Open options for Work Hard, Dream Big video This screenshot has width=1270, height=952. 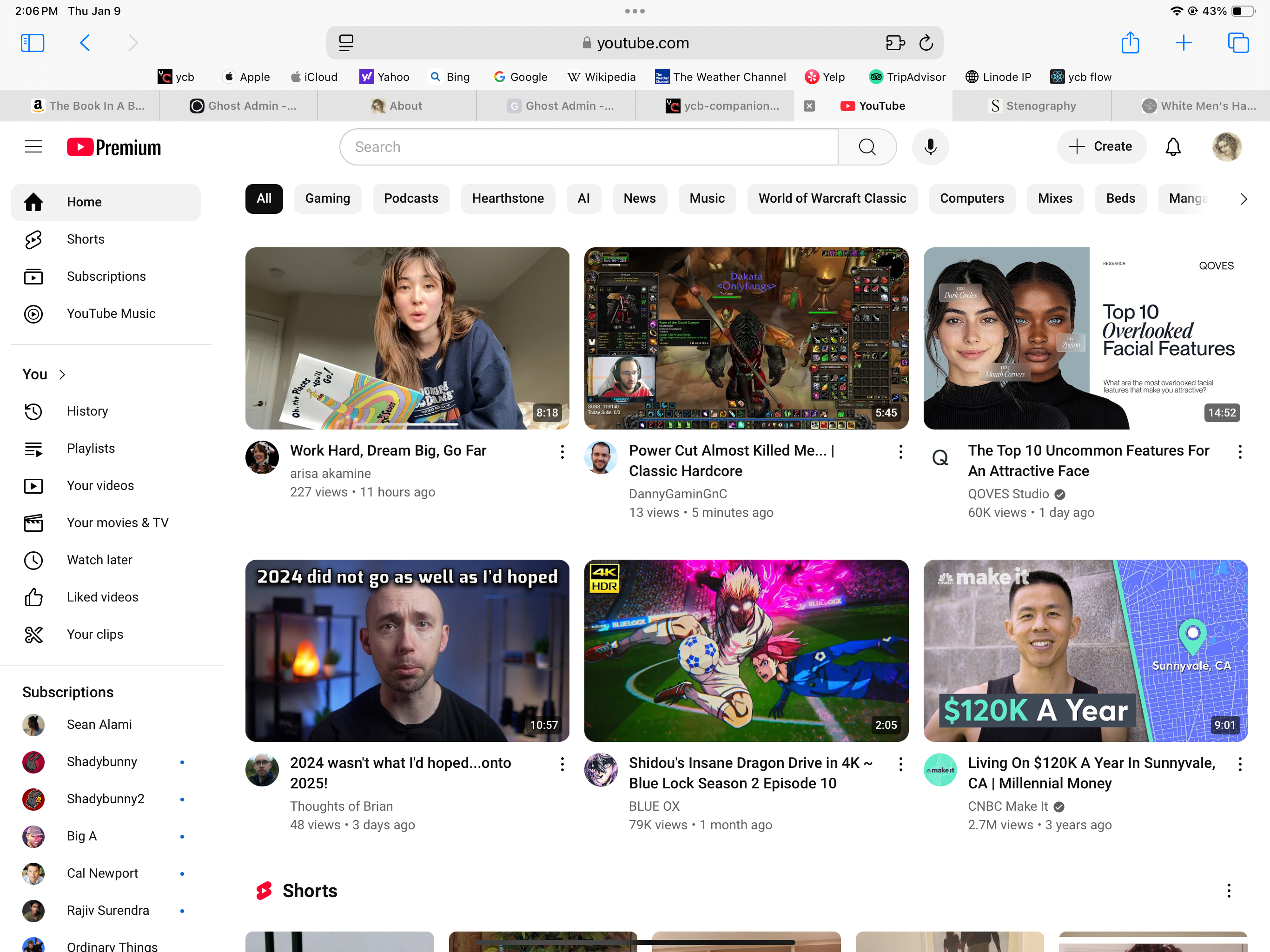562,452
